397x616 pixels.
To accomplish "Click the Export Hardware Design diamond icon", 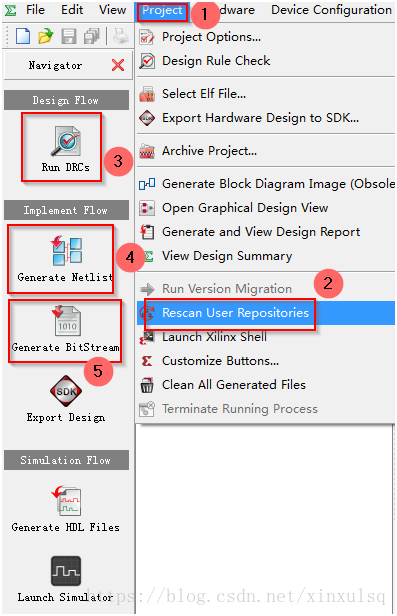I will (x=147, y=118).
